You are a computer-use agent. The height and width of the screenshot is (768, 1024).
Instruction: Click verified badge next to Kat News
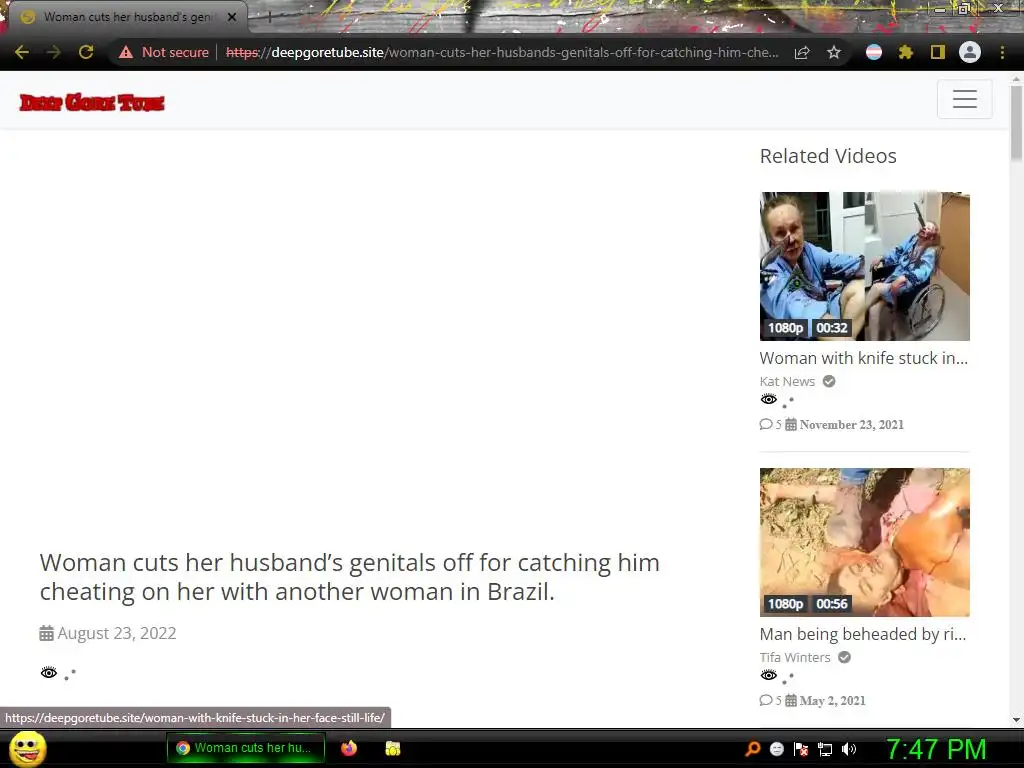pyautogui.click(x=829, y=381)
